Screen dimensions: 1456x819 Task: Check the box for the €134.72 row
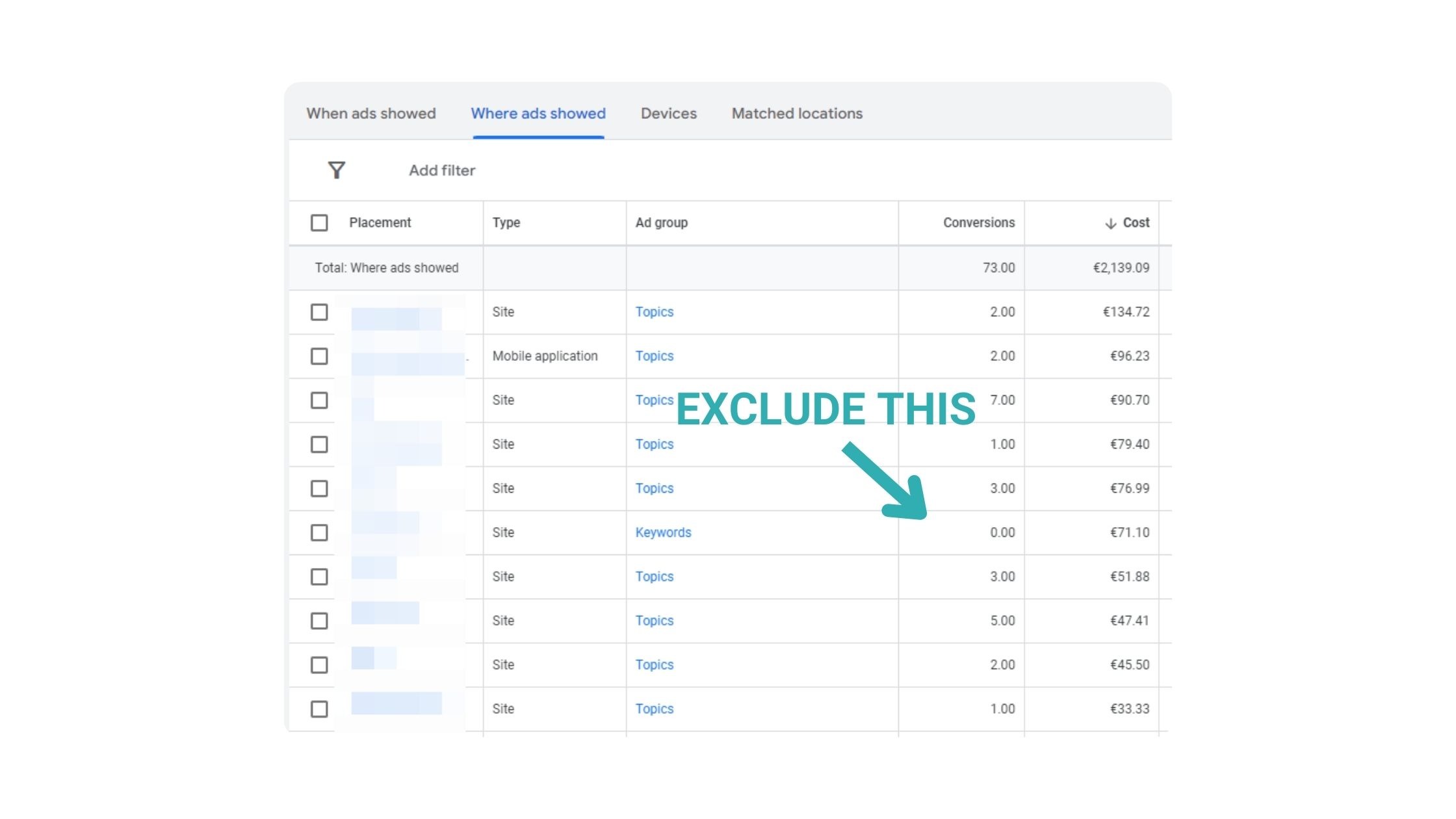[x=319, y=312]
